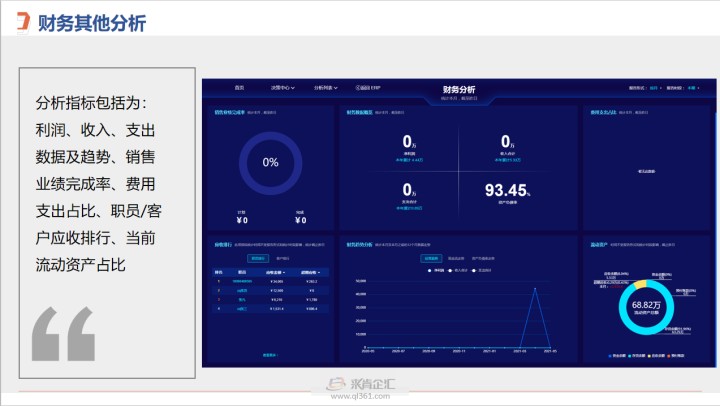720x406 pixels.
Task: Click the 50,000 label on the trend chart axis
Action: click(x=361, y=281)
